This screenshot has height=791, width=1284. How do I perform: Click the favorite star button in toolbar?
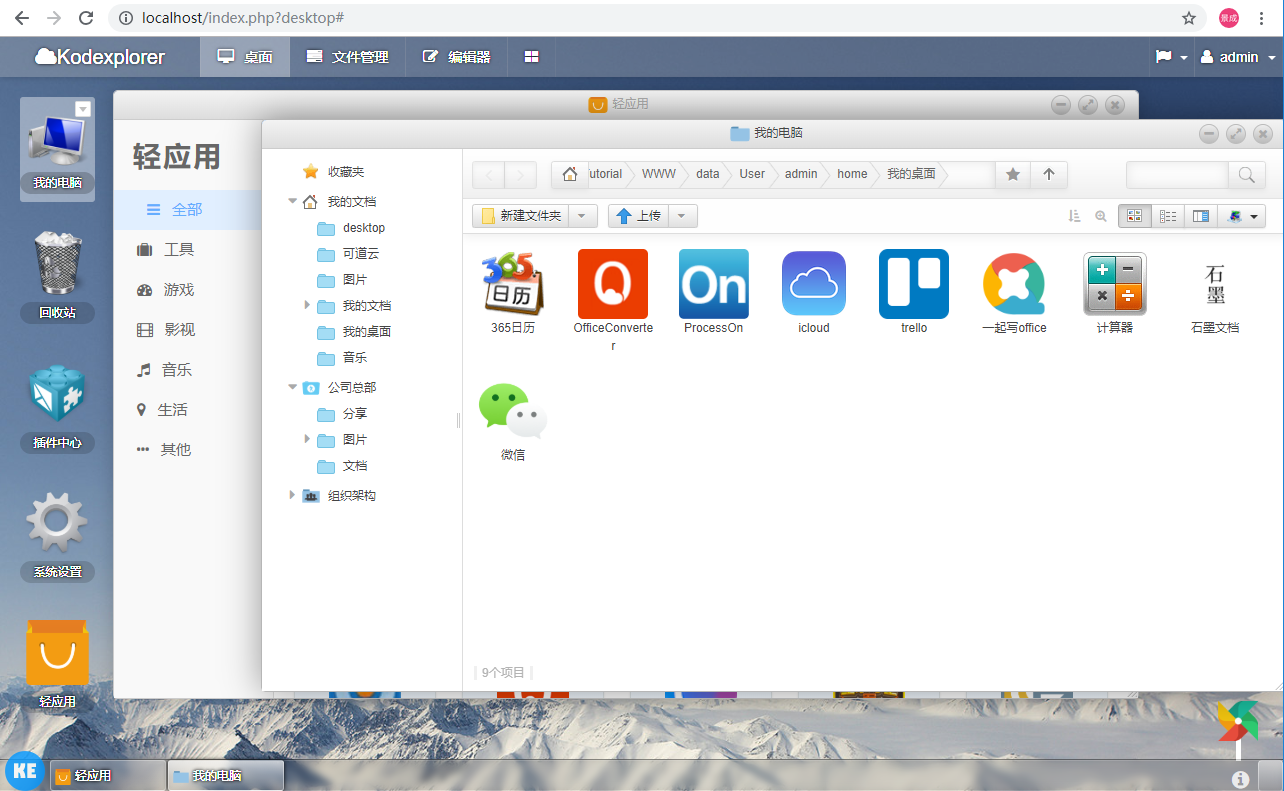(1012, 175)
